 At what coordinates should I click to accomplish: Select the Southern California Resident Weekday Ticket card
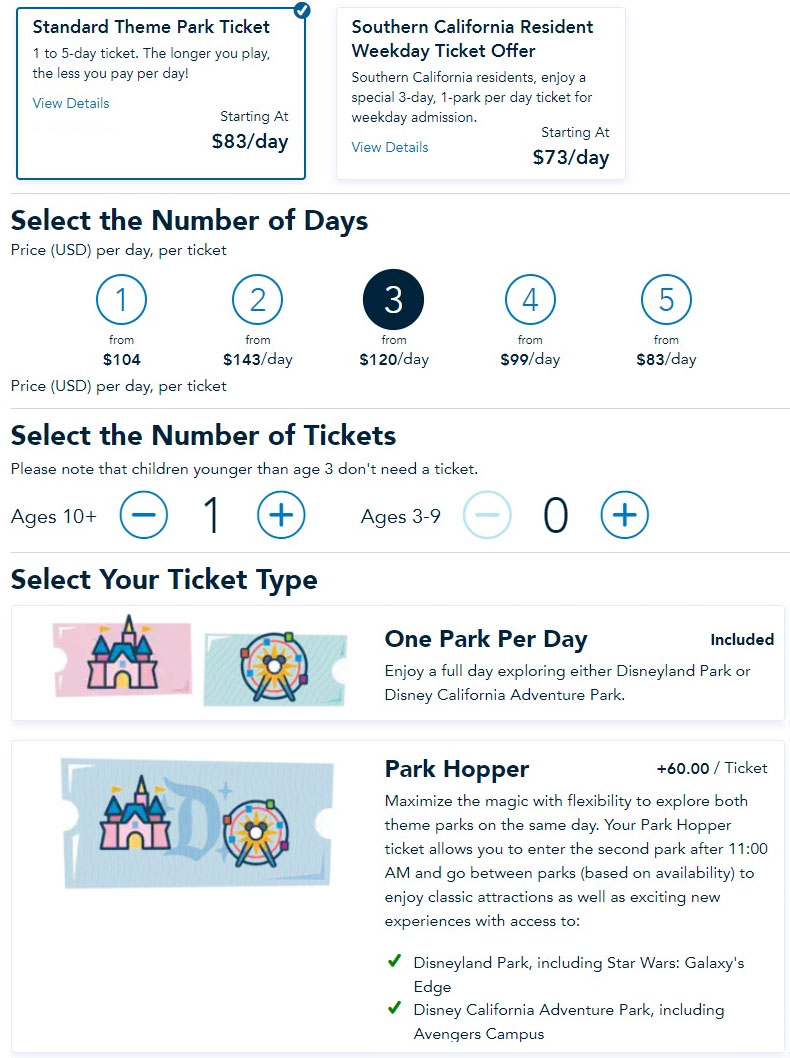pyautogui.click(x=481, y=93)
